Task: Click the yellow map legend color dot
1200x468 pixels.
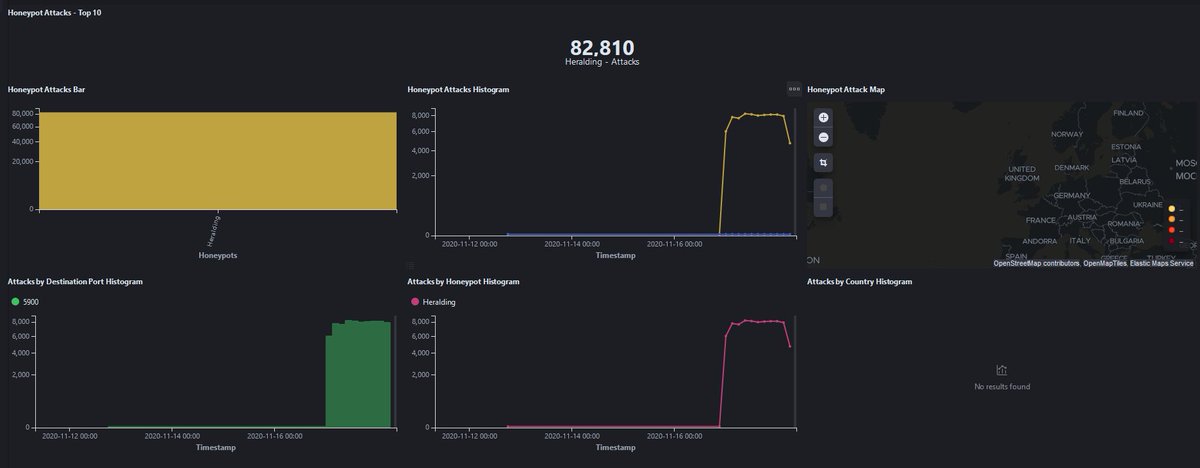Action: (x=1172, y=208)
